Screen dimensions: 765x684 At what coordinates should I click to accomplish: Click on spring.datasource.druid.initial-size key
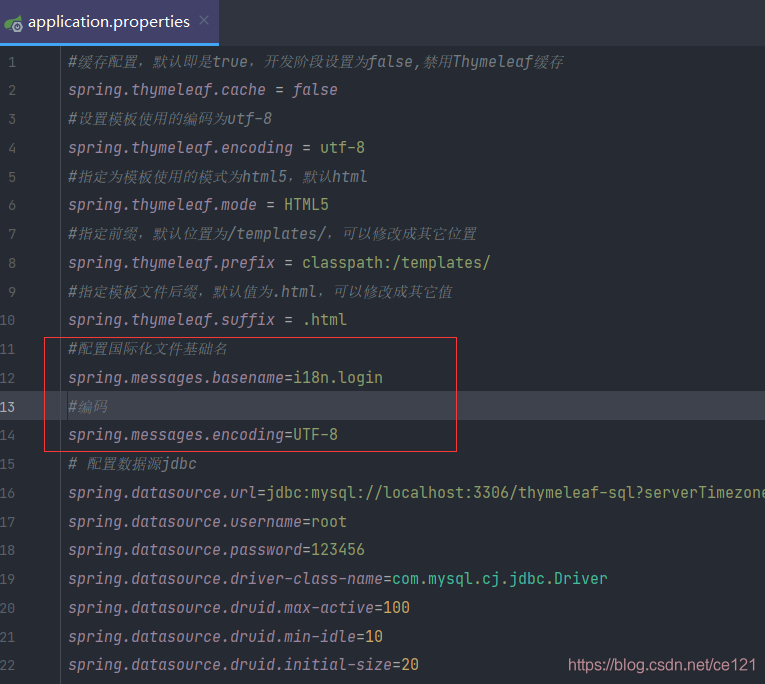(230, 665)
